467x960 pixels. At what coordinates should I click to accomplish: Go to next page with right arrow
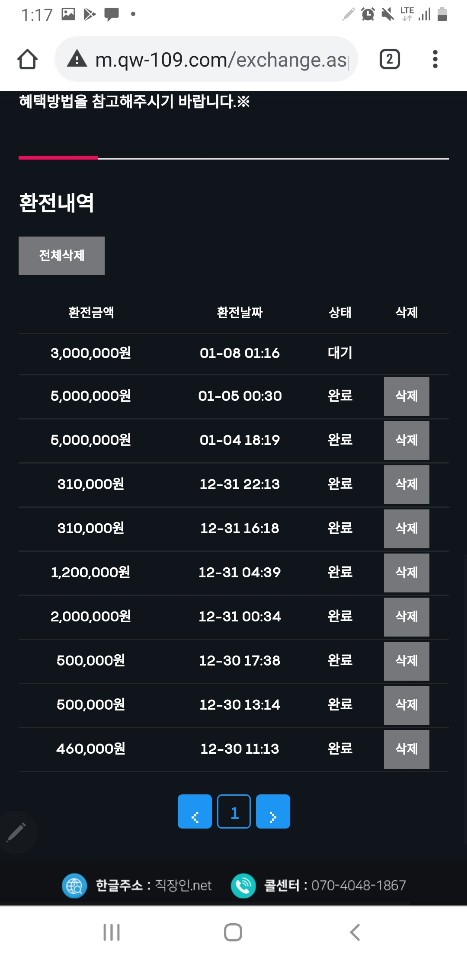(273, 812)
